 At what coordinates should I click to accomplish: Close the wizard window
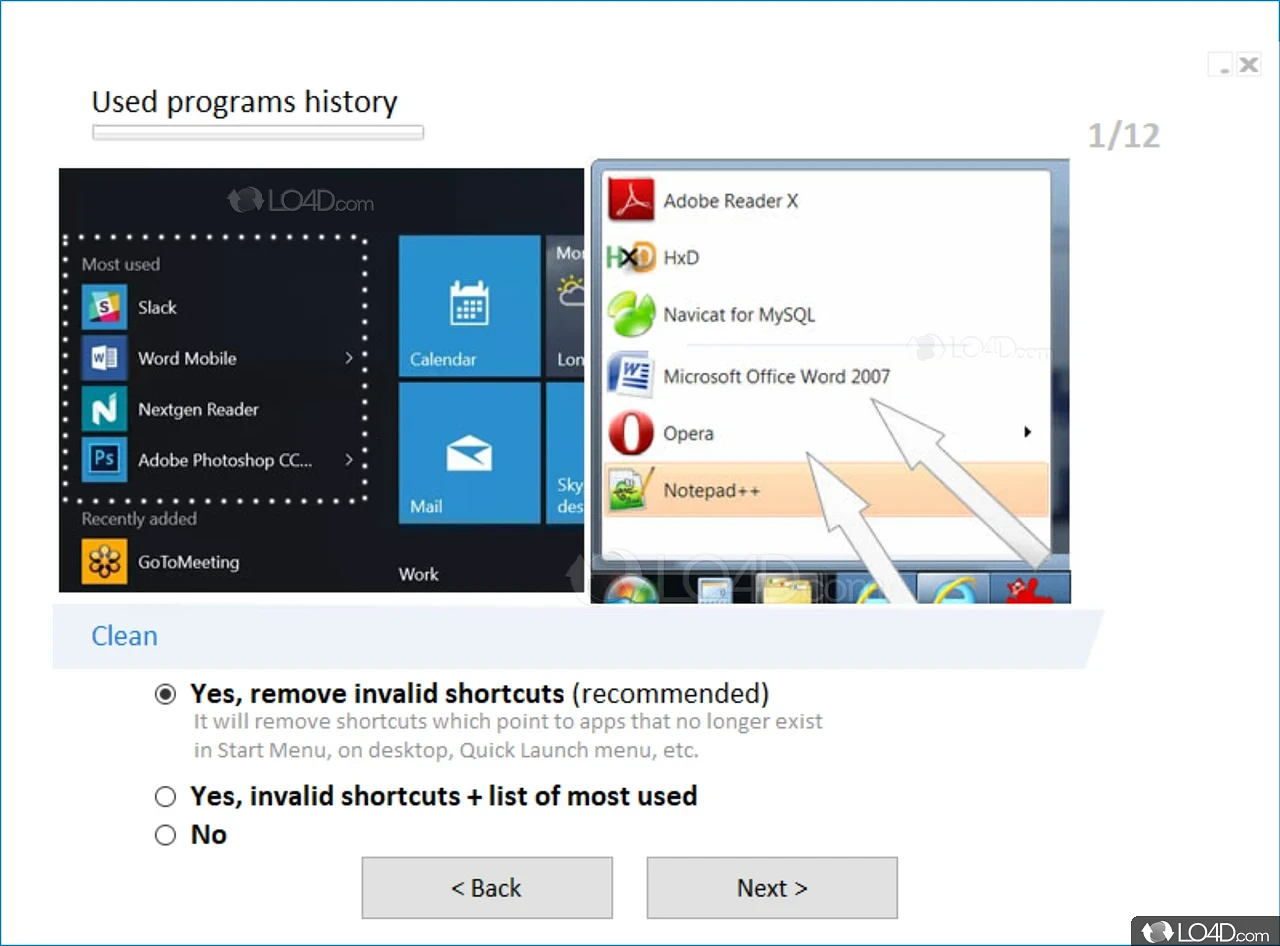tap(1248, 65)
